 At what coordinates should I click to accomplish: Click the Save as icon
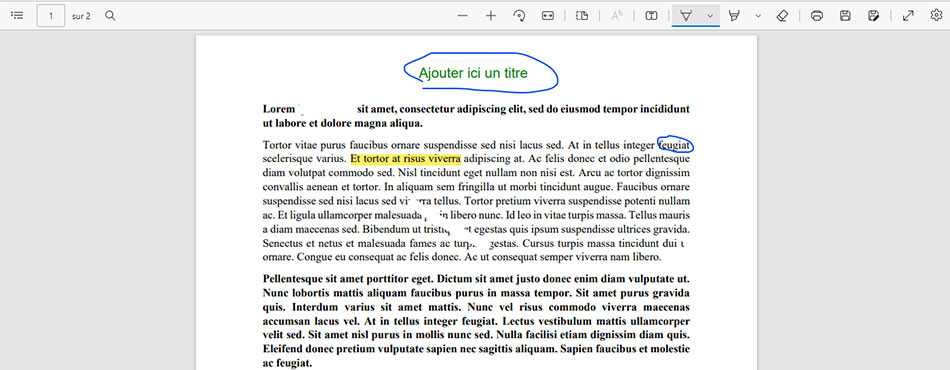click(x=873, y=16)
